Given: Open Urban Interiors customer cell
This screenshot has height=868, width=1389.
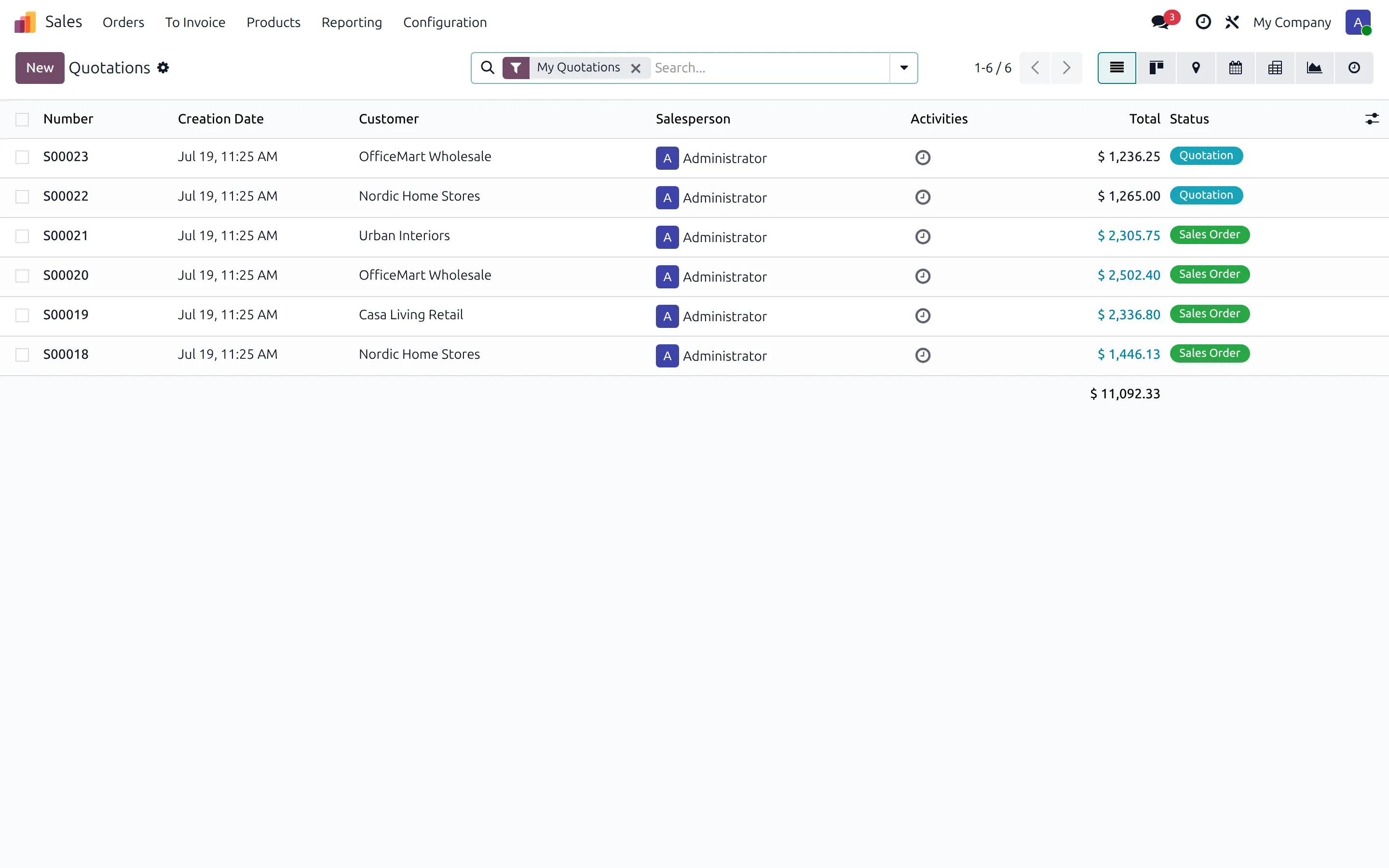Looking at the screenshot, I should [404, 235].
